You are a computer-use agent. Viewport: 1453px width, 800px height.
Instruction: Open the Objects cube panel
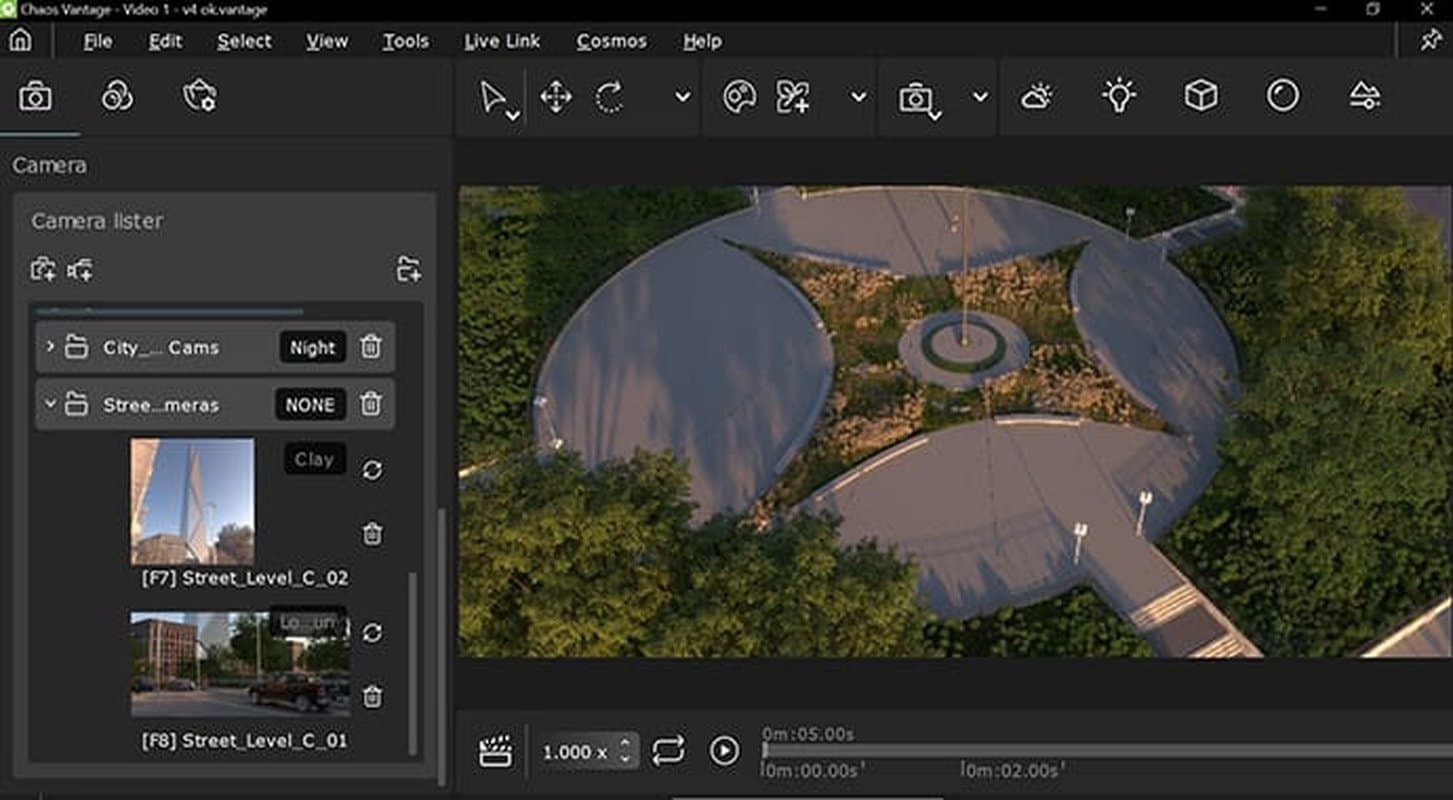click(1200, 96)
